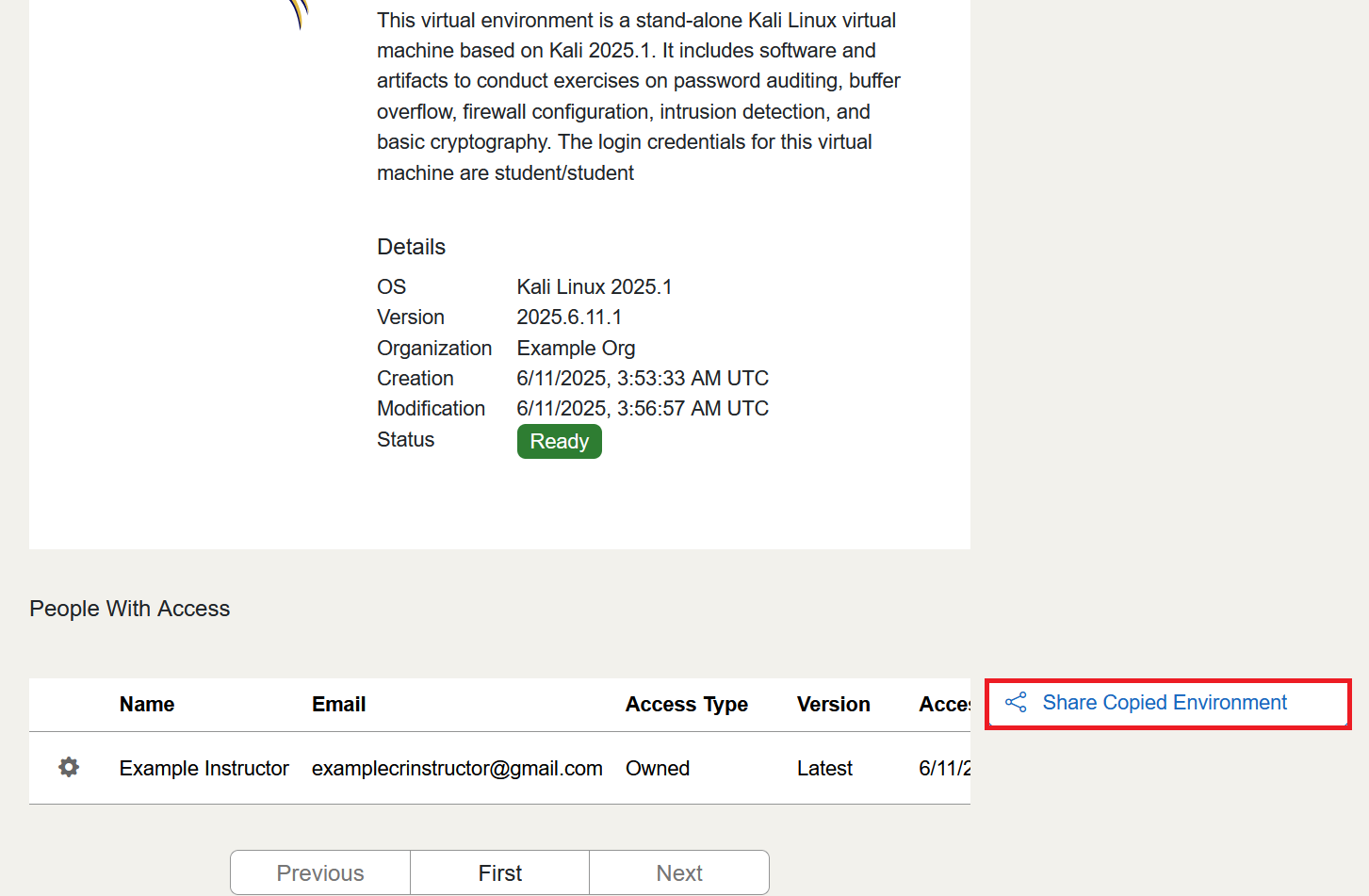Click the share icon beside Share Copied Environment
This screenshot has width=1369, height=896.
tap(1016, 703)
